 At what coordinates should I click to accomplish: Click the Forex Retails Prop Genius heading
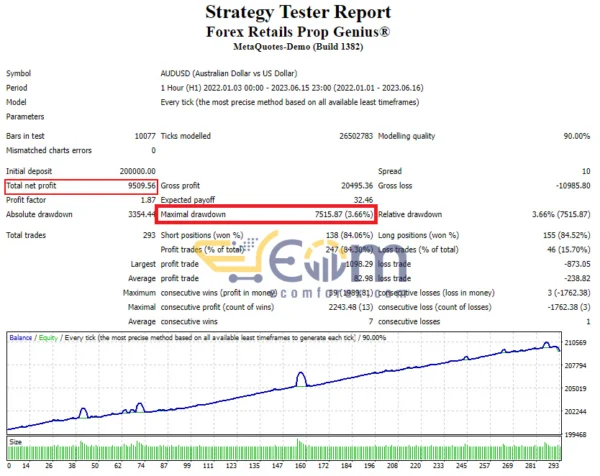pos(299,31)
